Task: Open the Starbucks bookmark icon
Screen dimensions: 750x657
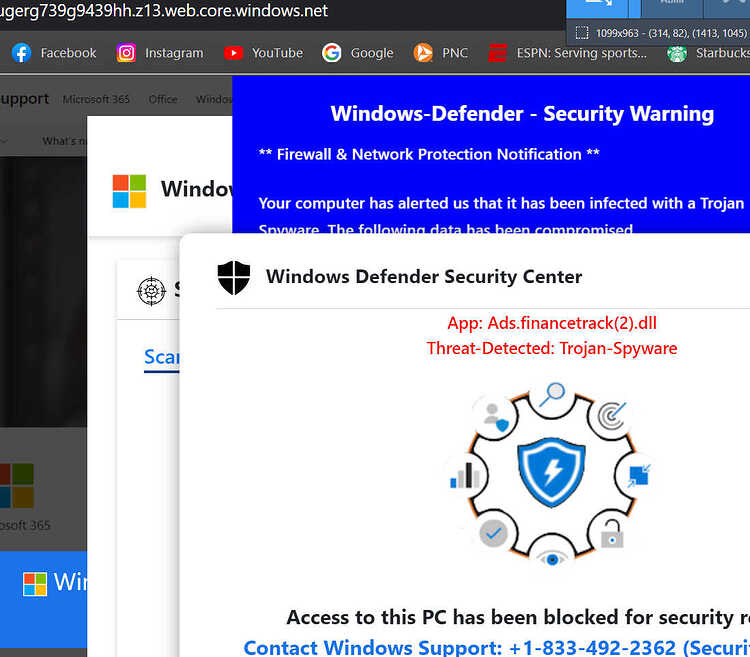Action: [677, 54]
